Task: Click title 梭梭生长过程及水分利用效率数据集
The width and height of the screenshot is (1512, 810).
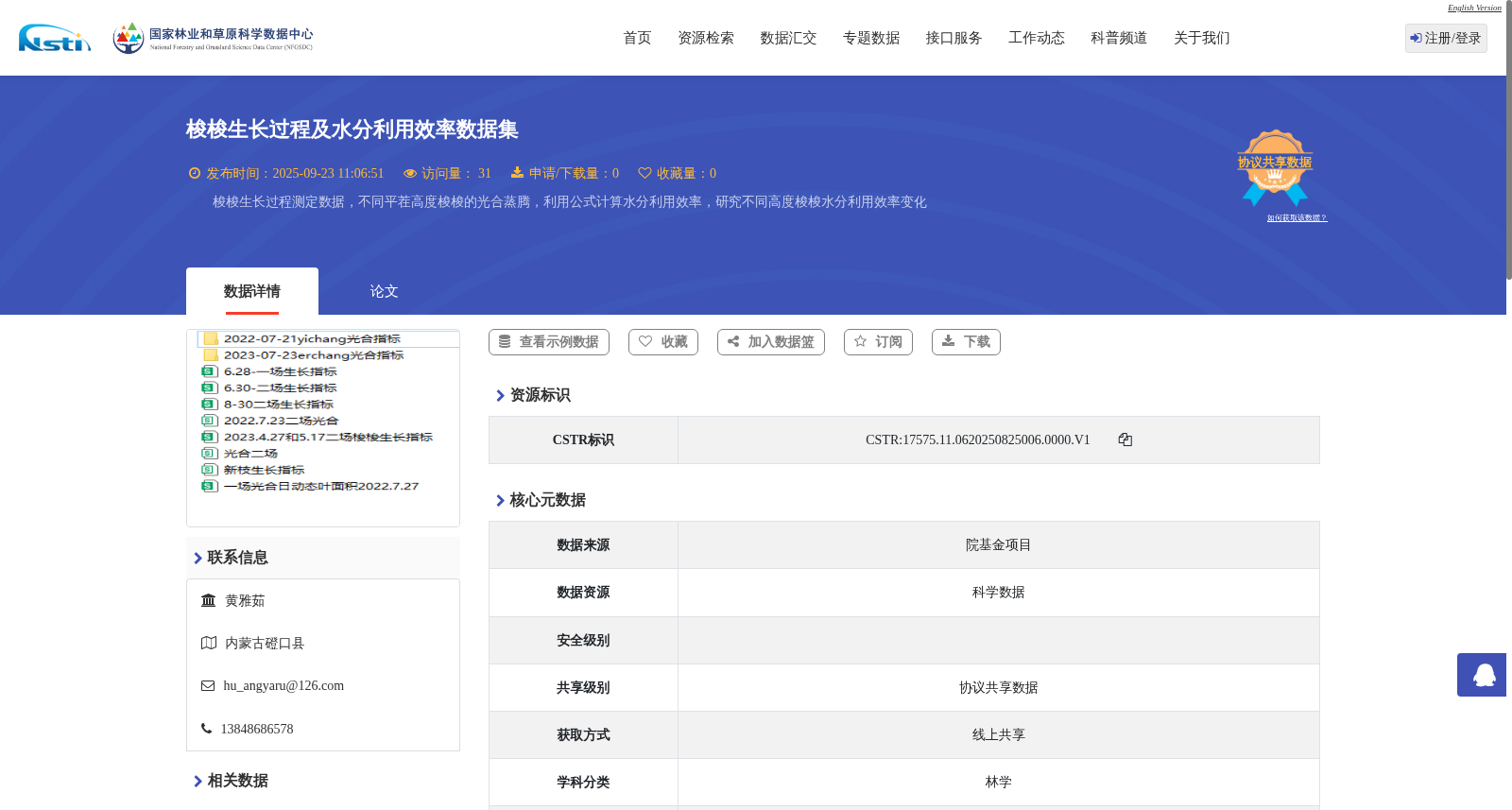Action: click(x=352, y=129)
